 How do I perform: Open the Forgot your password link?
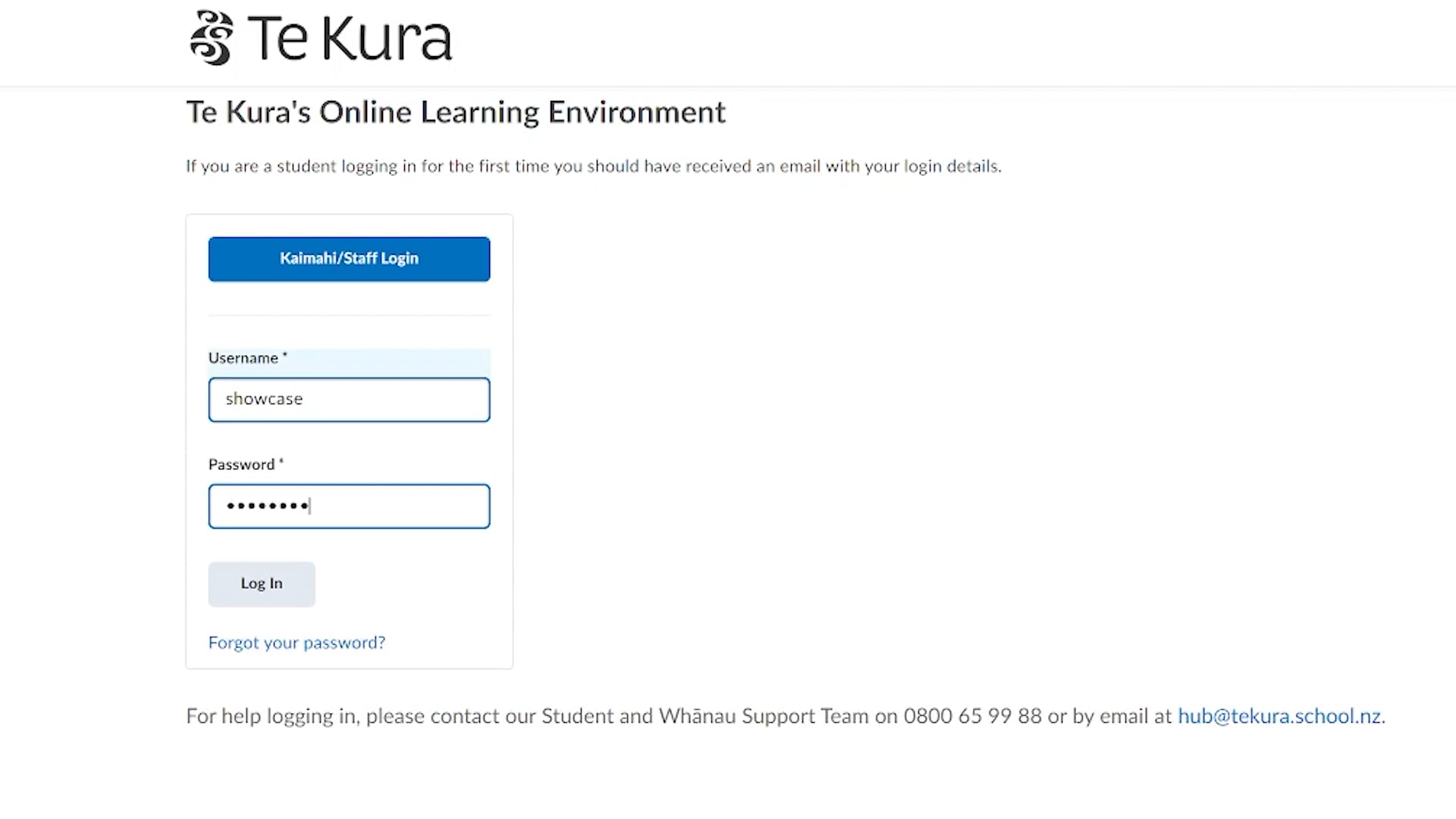(297, 643)
